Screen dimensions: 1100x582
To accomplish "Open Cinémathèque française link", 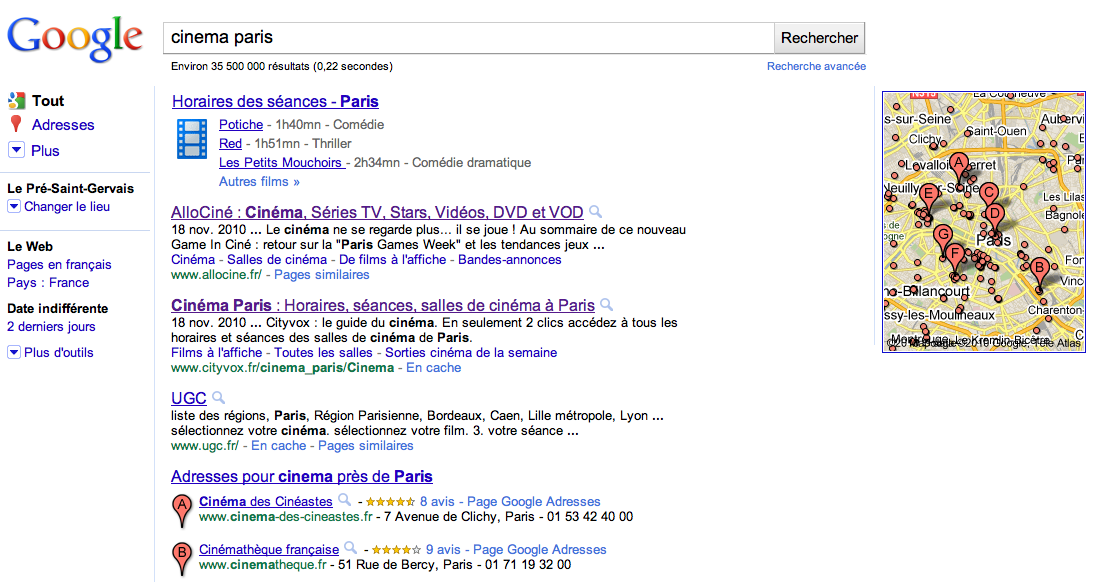I will coord(269,549).
